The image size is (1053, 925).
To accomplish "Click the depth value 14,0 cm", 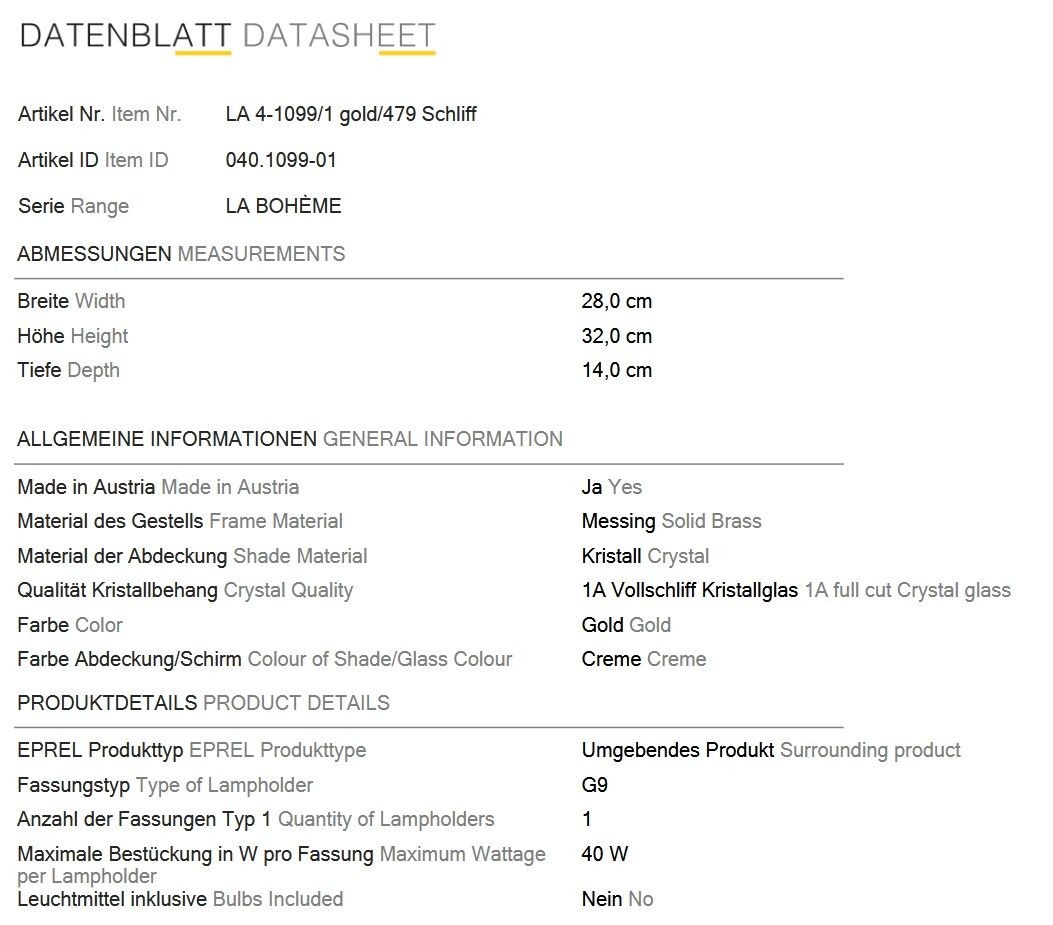I will (616, 370).
